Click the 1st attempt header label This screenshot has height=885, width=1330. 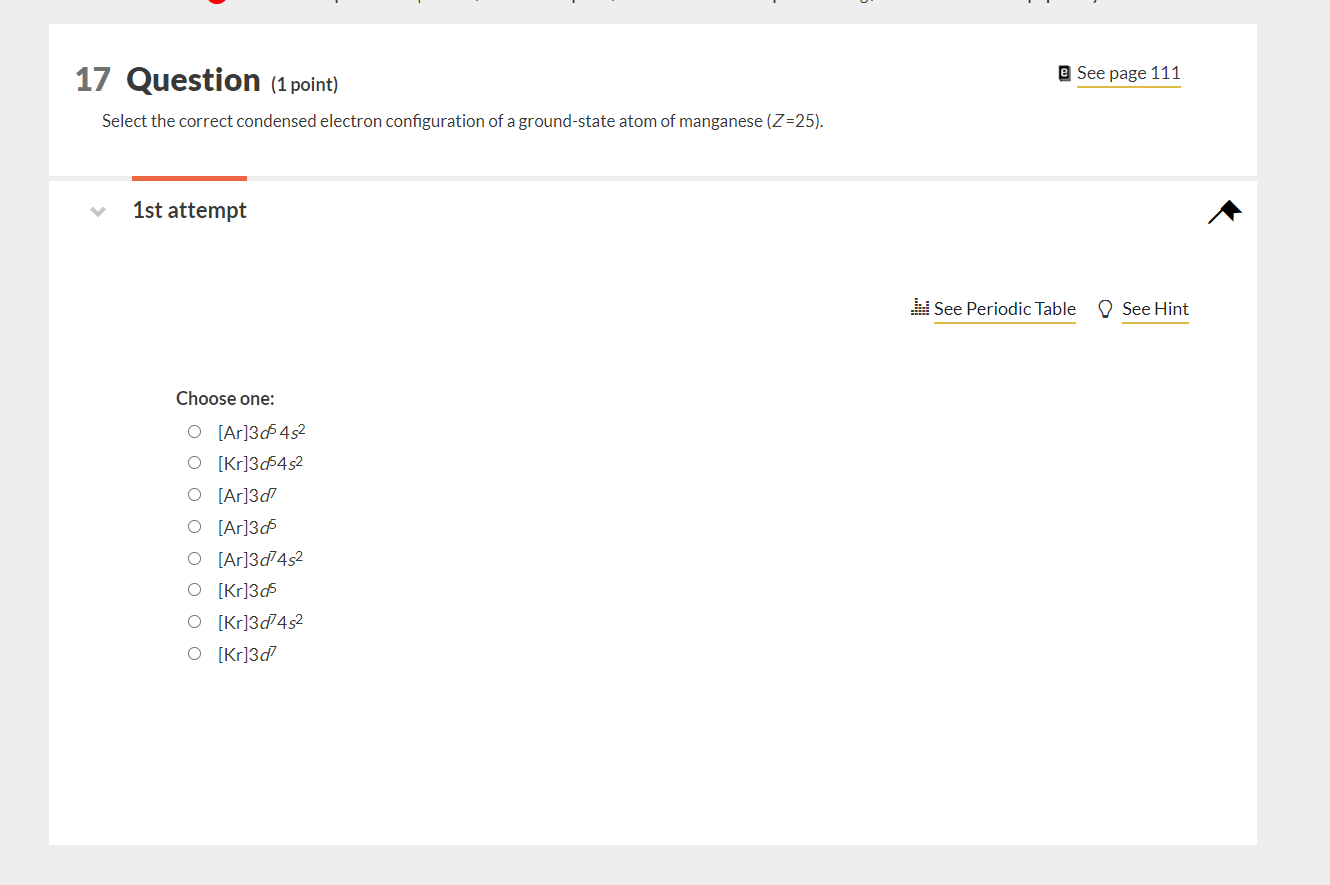click(189, 210)
